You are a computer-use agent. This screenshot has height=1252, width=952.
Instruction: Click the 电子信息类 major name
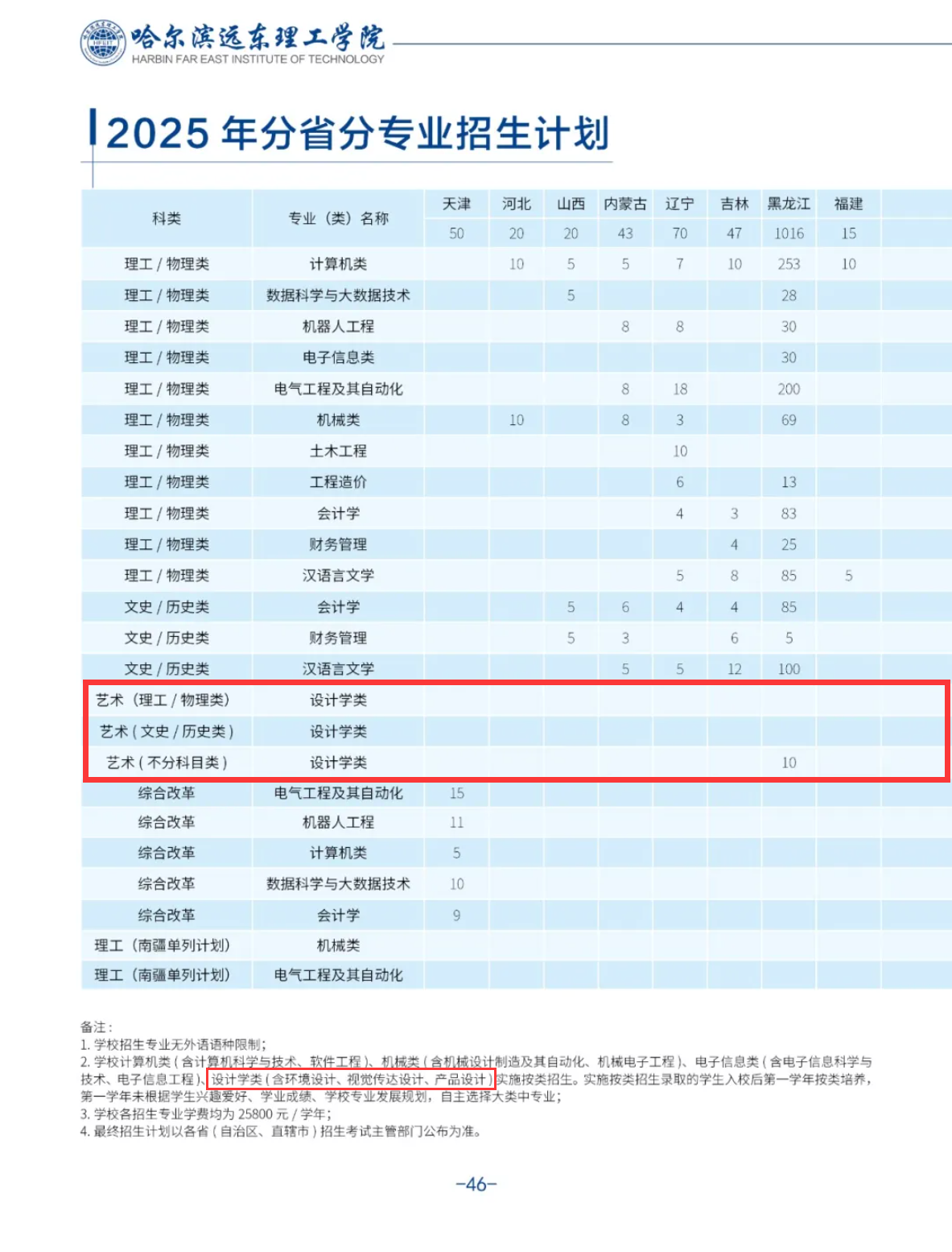[338, 357]
